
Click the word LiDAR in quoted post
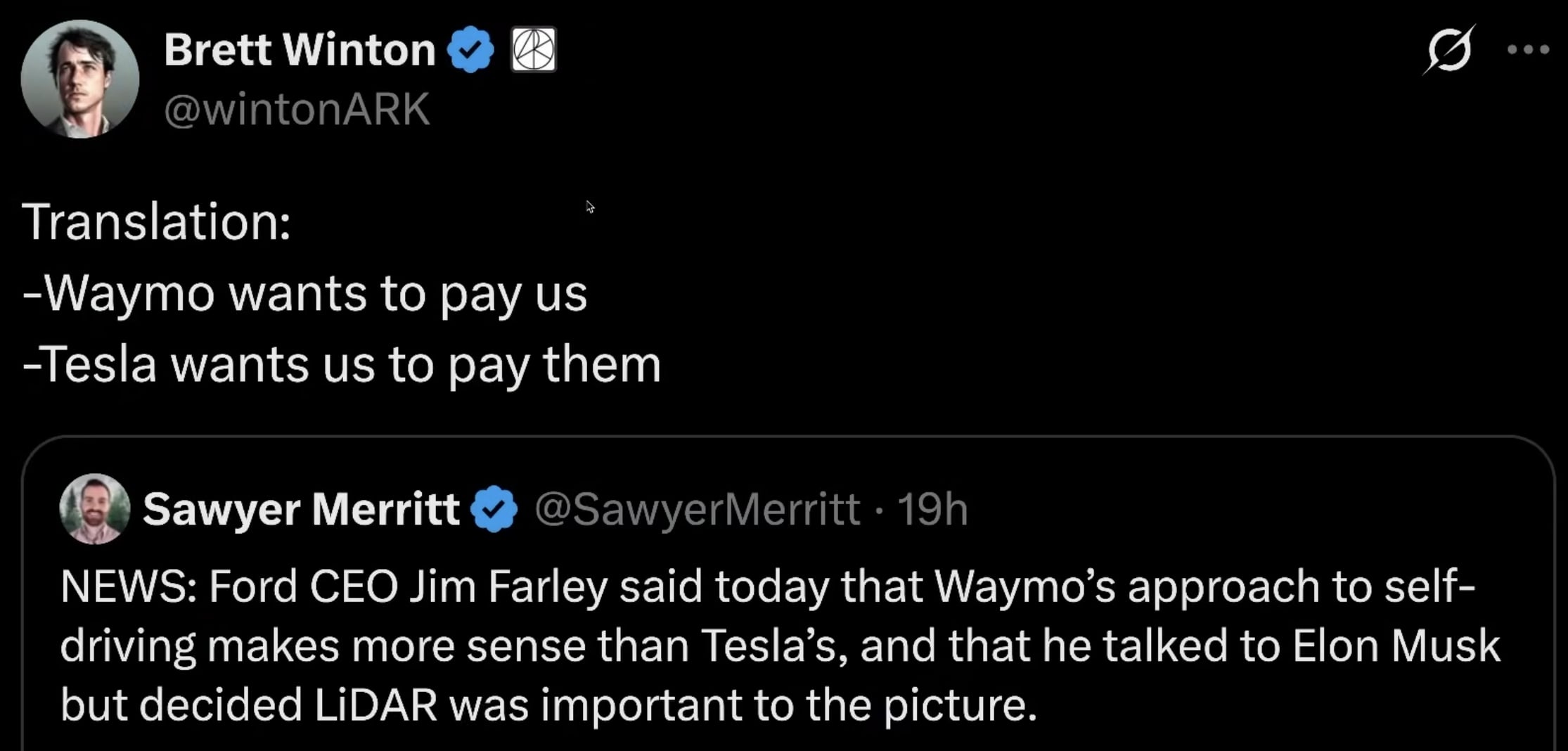[x=375, y=705]
